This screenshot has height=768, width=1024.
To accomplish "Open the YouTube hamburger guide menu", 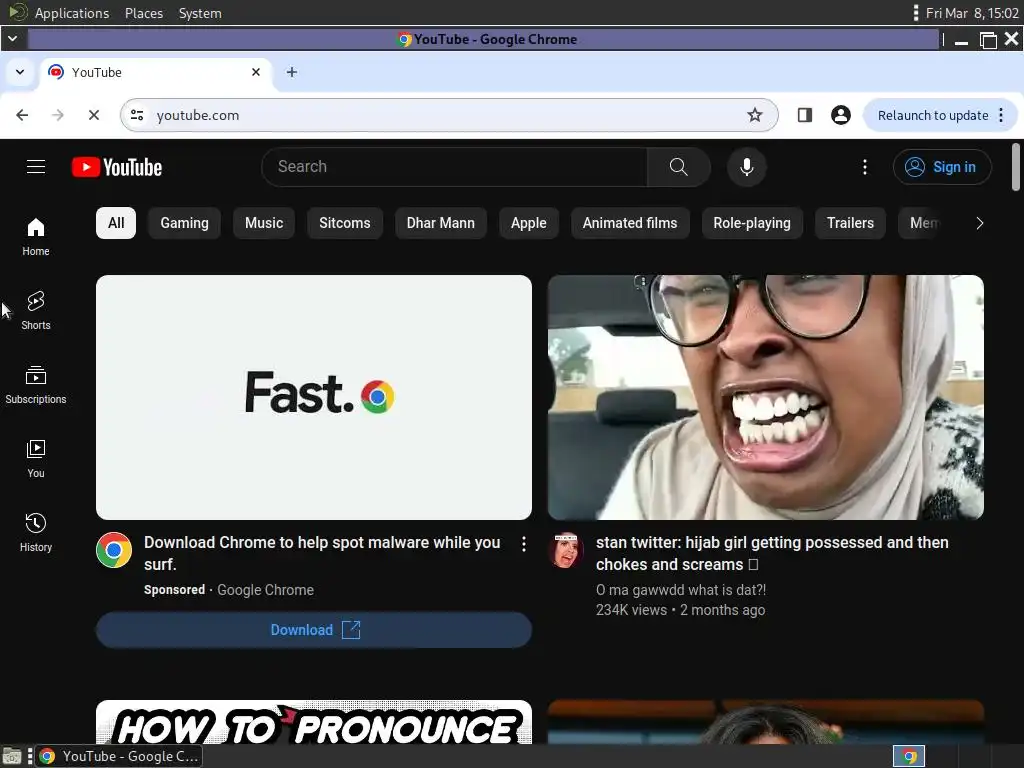I will tap(36, 167).
